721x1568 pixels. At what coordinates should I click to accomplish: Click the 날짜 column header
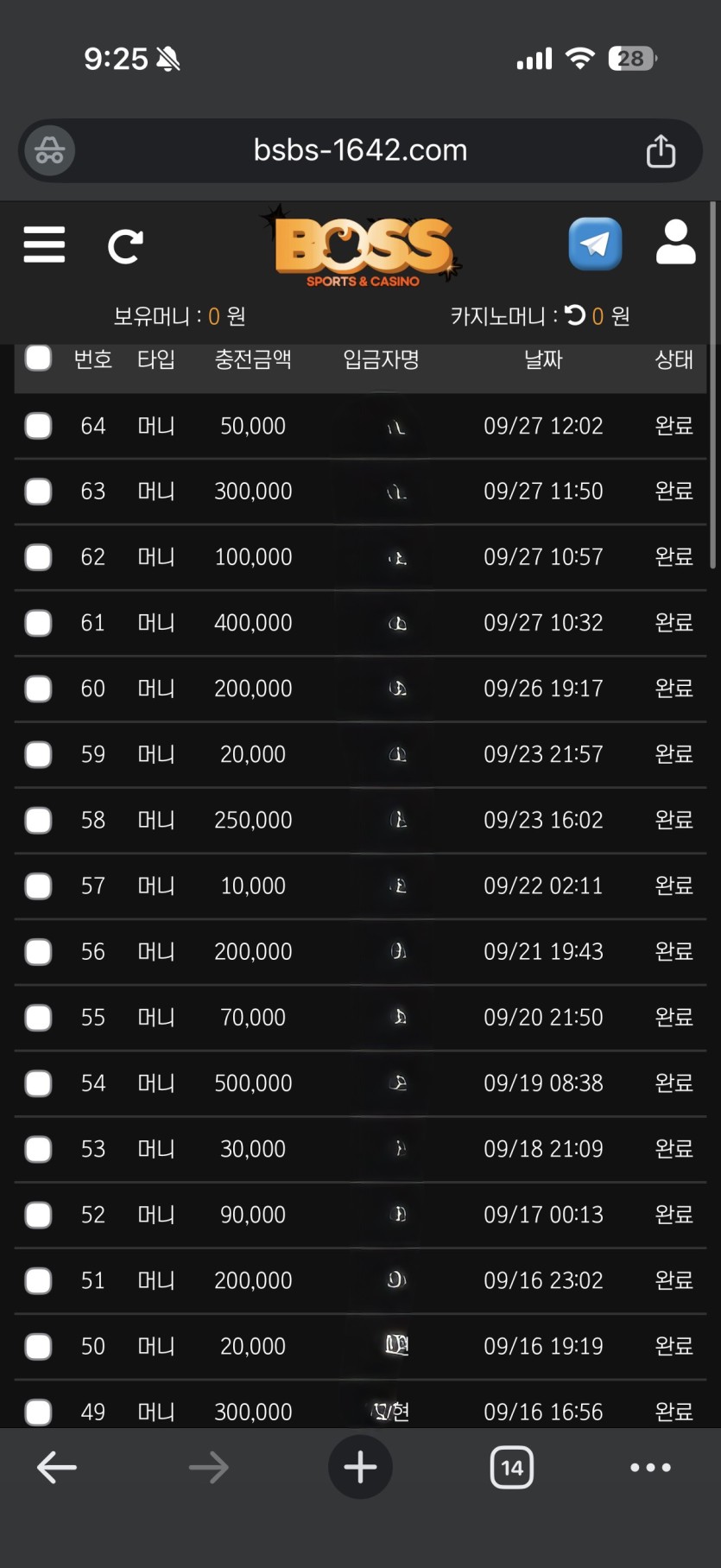(x=542, y=359)
